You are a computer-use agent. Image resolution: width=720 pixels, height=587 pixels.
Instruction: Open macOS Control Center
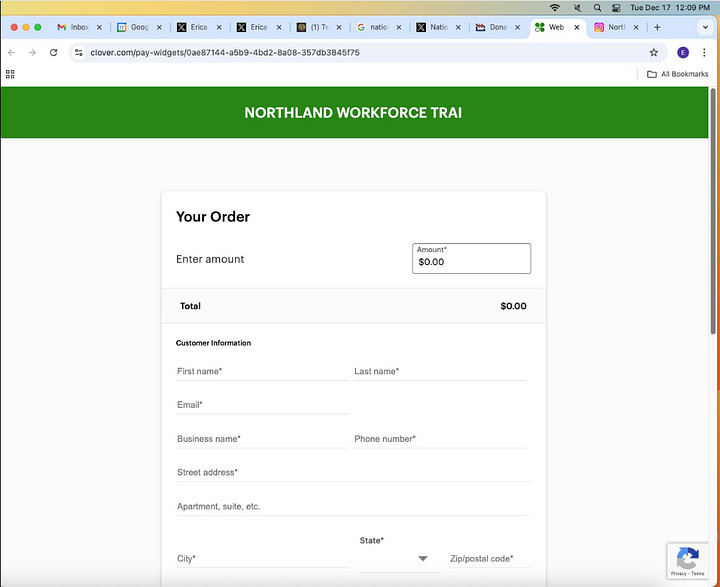click(x=616, y=7)
